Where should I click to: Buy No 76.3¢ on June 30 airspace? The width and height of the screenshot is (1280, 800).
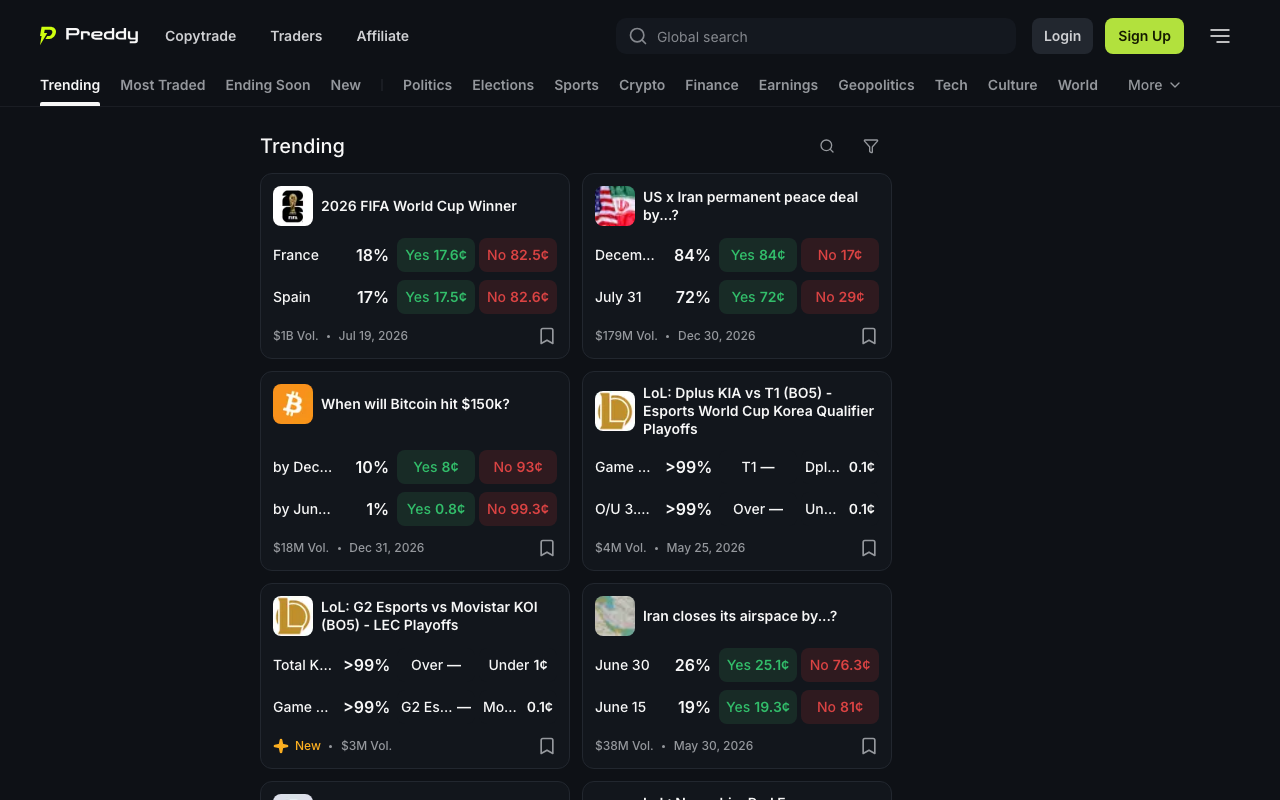tap(840, 665)
